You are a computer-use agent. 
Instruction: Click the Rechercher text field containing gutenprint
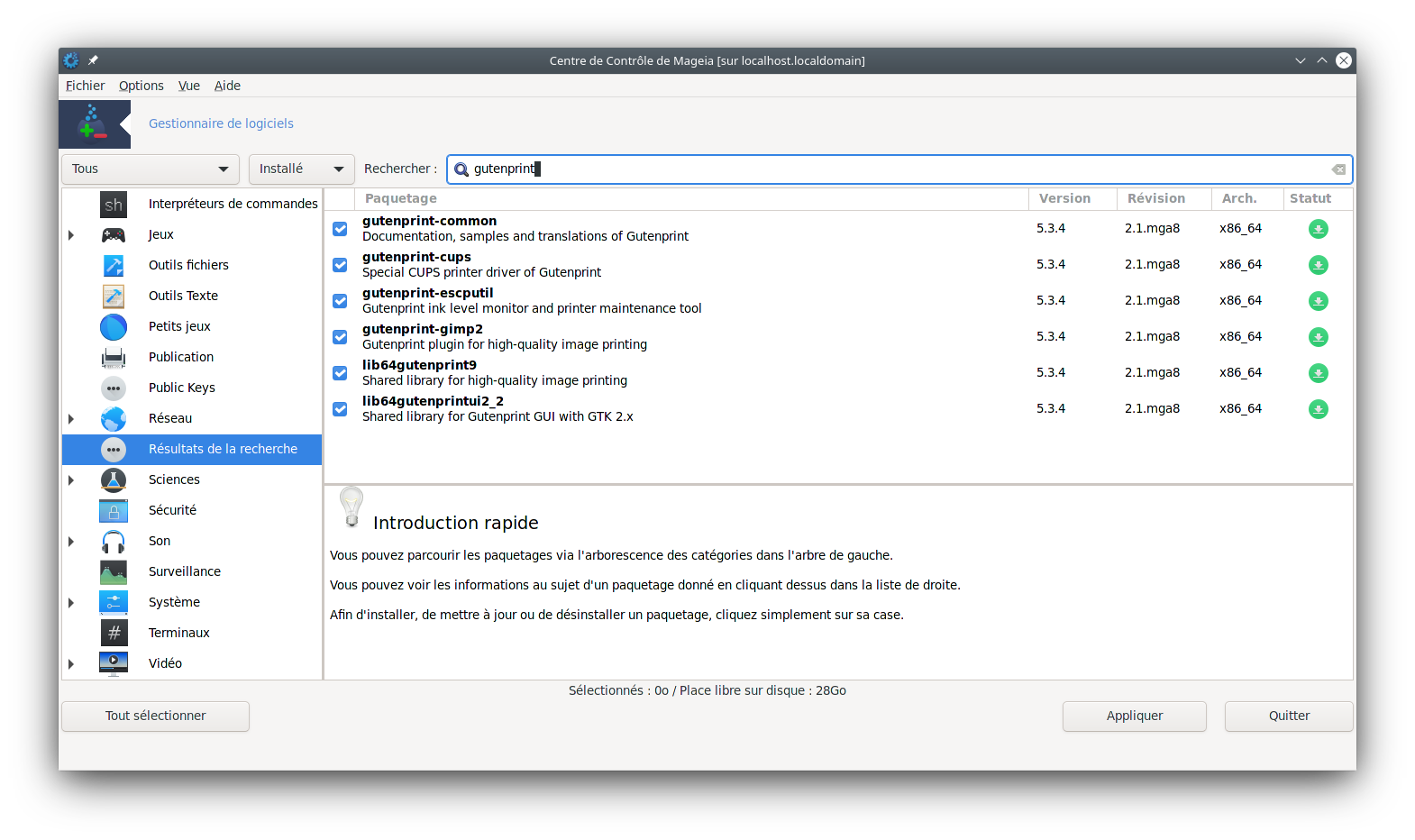tap(899, 169)
